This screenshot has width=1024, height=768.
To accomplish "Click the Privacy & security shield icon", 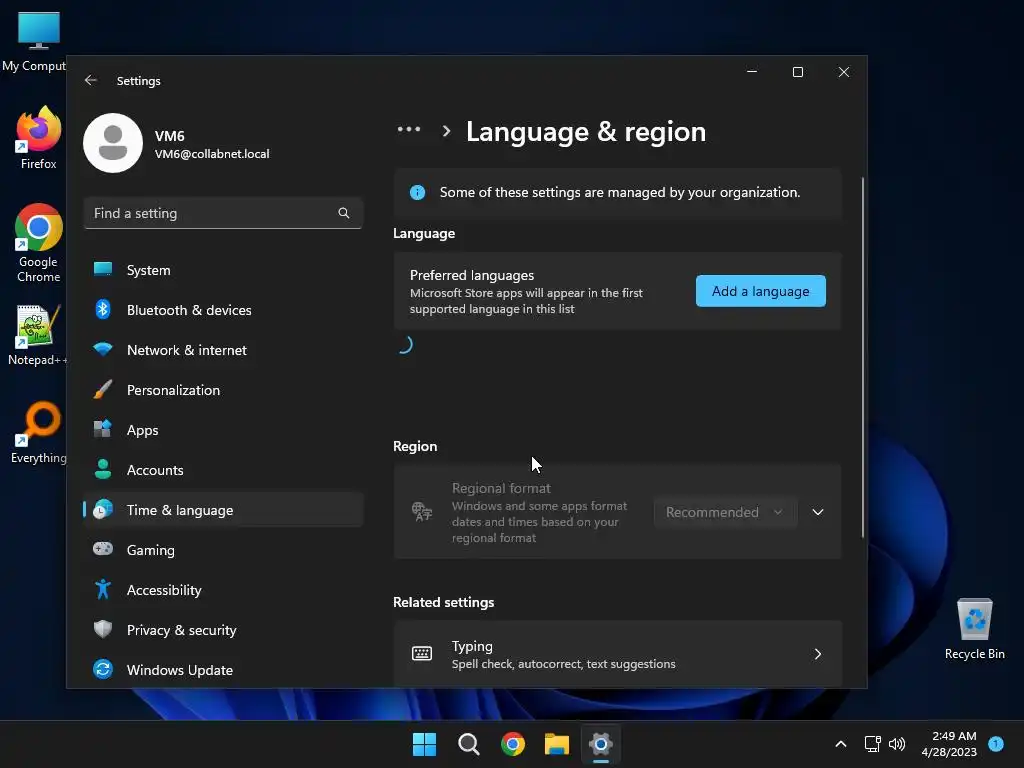I will (x=103, y=629).
